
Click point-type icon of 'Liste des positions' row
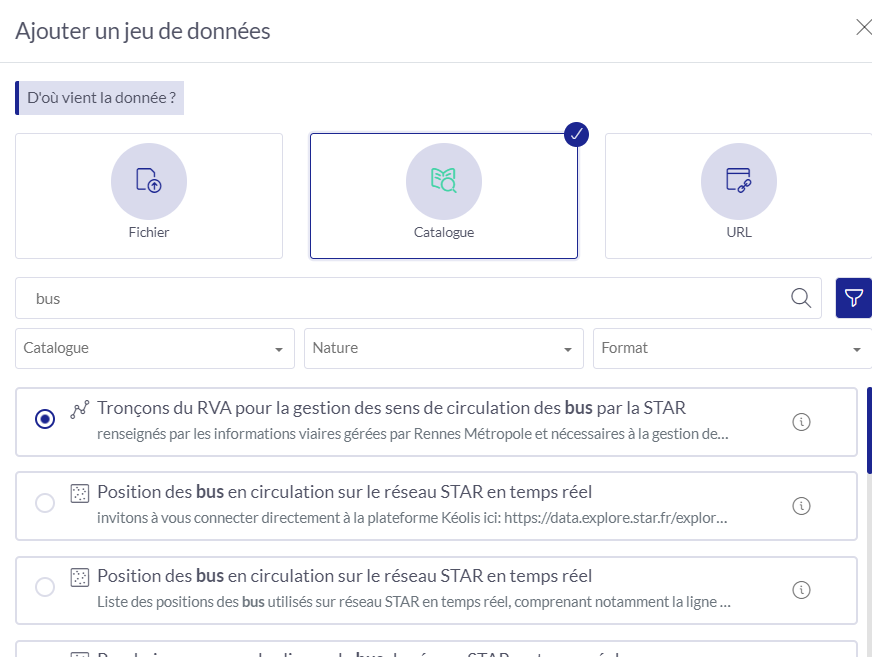pos(80,577)
